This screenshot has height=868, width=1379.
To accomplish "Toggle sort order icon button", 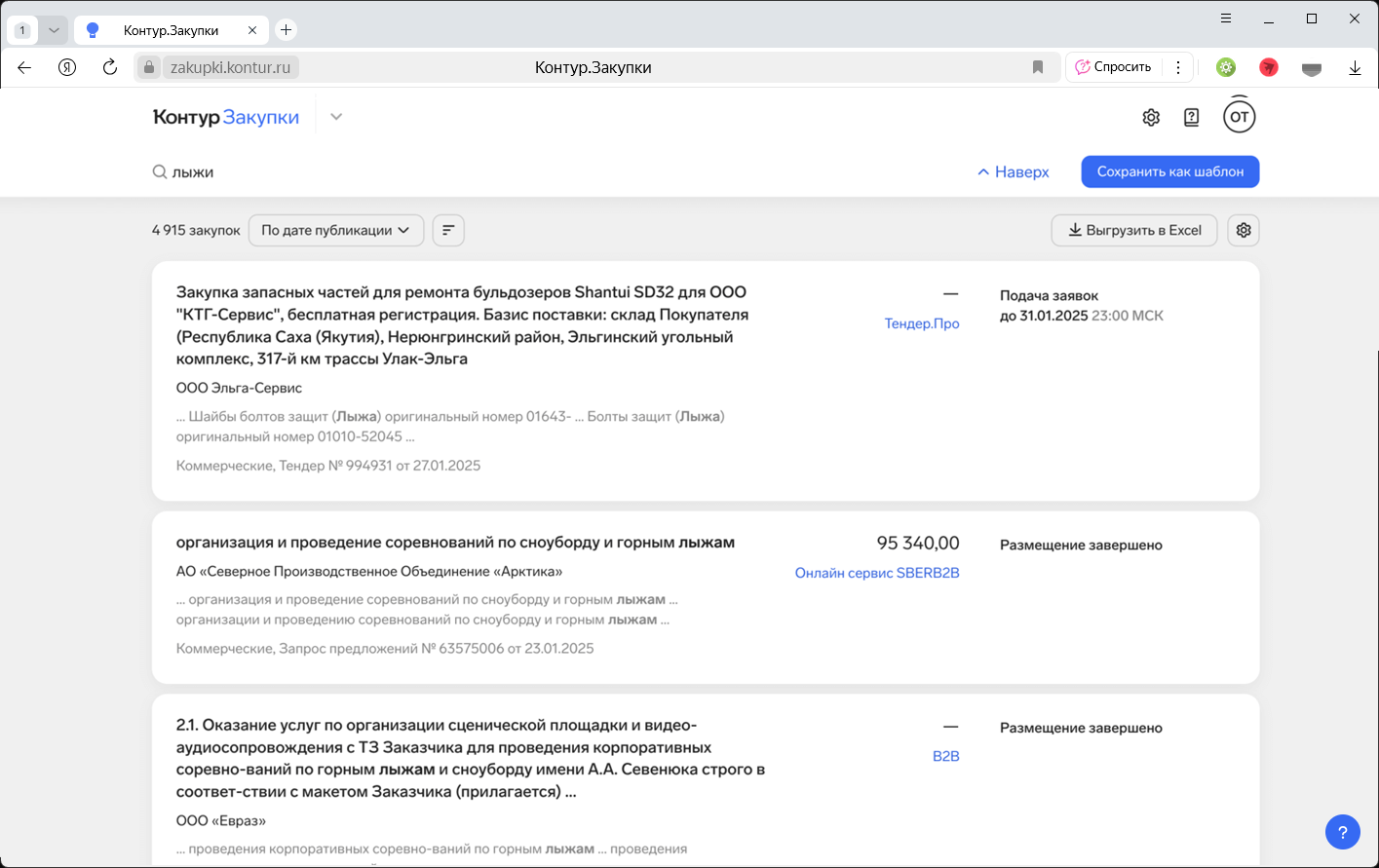I will pyautogui.click(x=448, y=230).
